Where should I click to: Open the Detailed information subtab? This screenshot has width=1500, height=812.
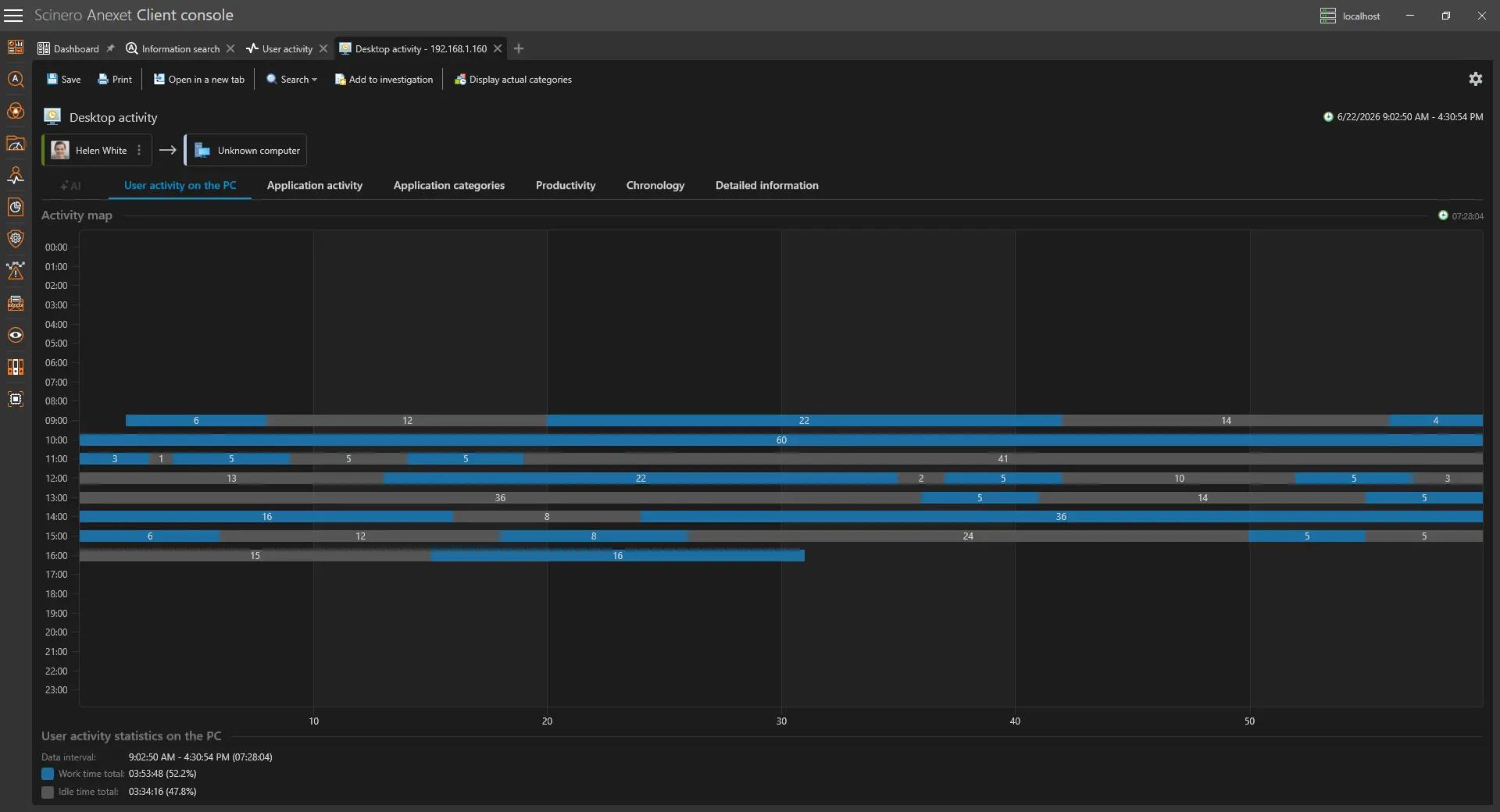(x=767, y=185)
